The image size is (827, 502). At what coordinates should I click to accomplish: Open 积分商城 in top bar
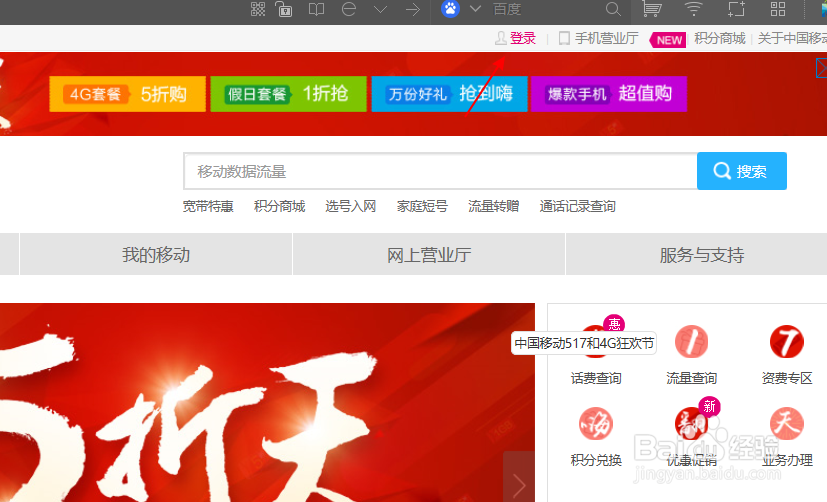point(720,38)
